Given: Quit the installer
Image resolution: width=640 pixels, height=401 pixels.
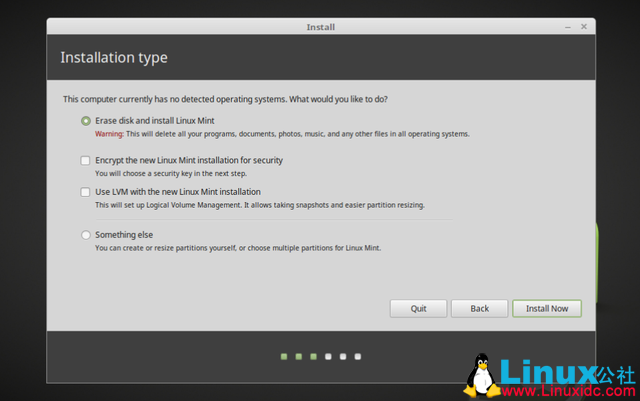Looking at the screenshot, I should pyautogui.click(x=418, y=309).
